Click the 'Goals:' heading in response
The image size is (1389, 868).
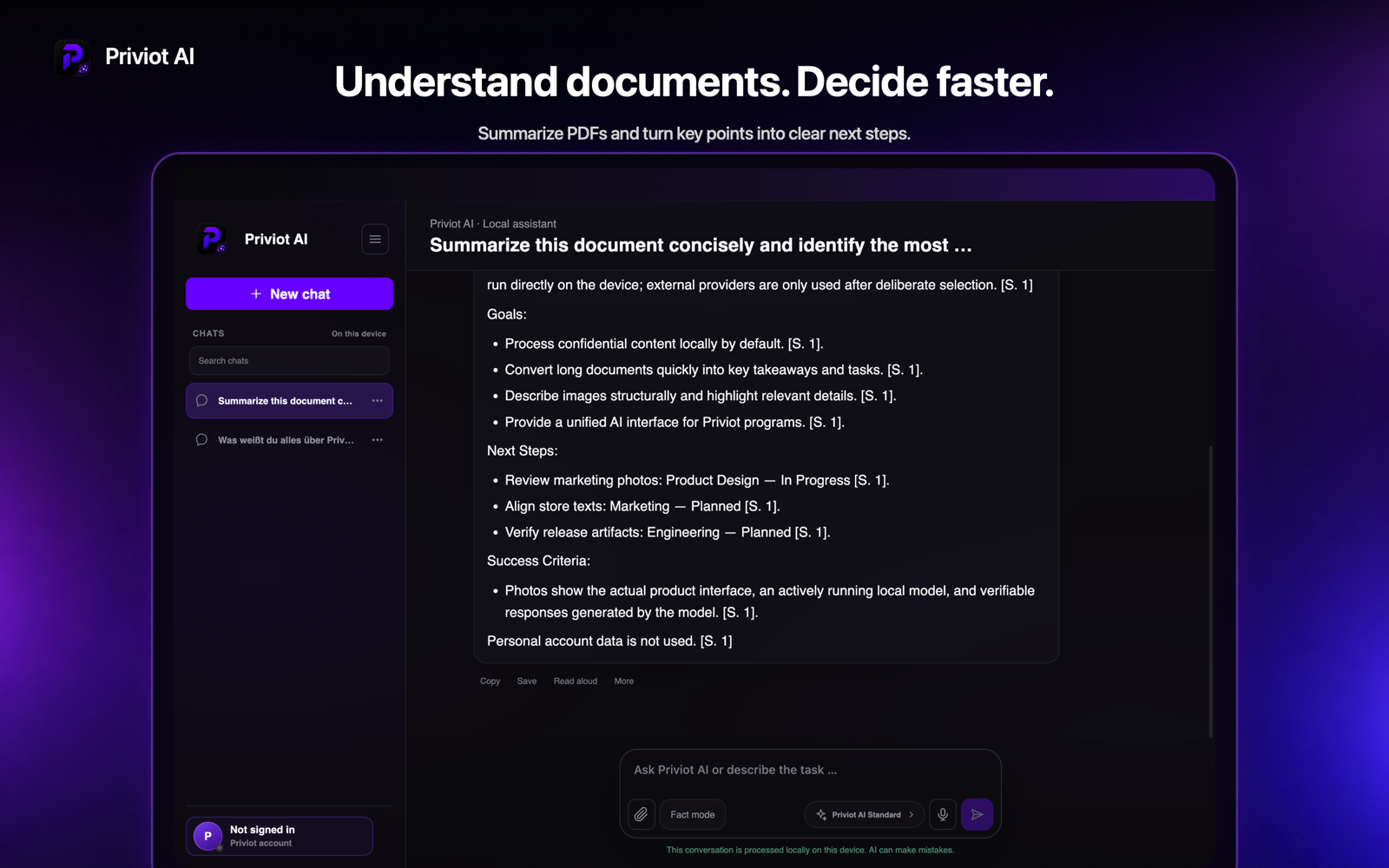click(507, 314)
